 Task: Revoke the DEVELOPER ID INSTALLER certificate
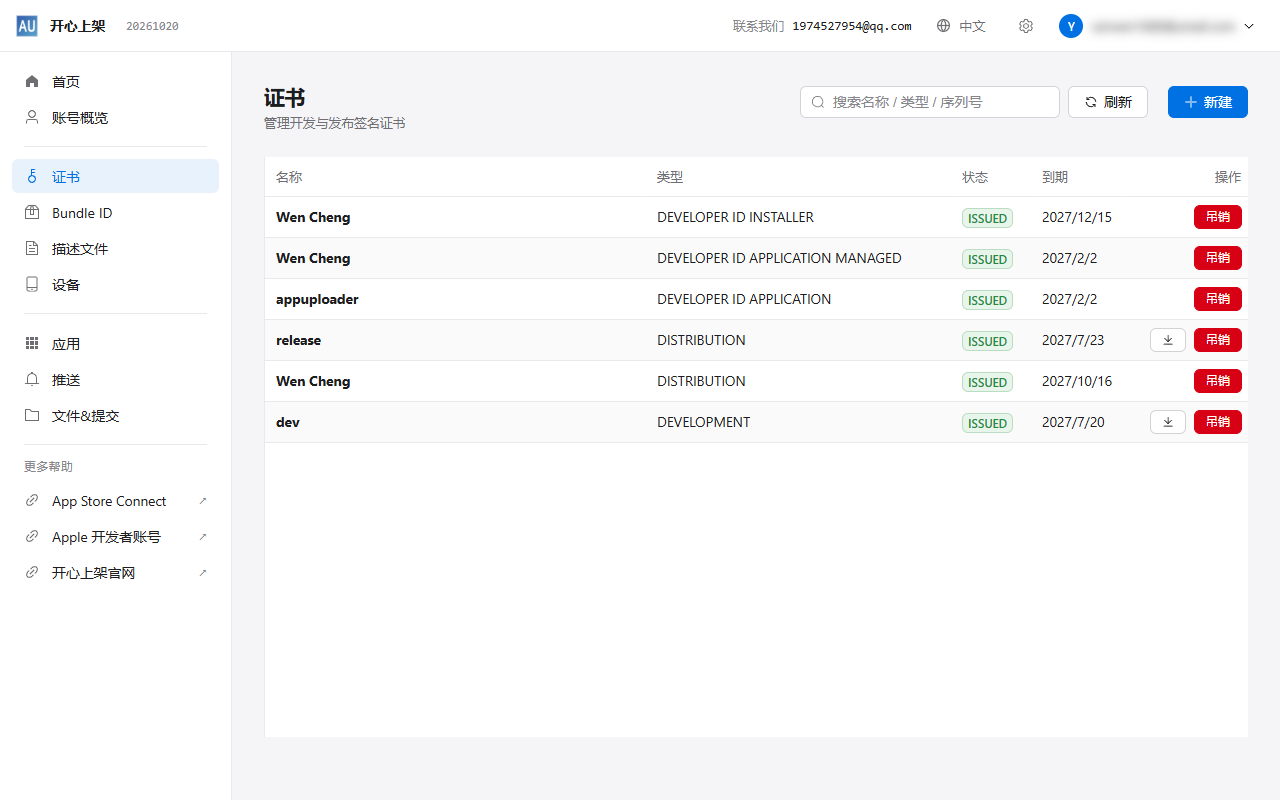click(x=1218, y=217)
